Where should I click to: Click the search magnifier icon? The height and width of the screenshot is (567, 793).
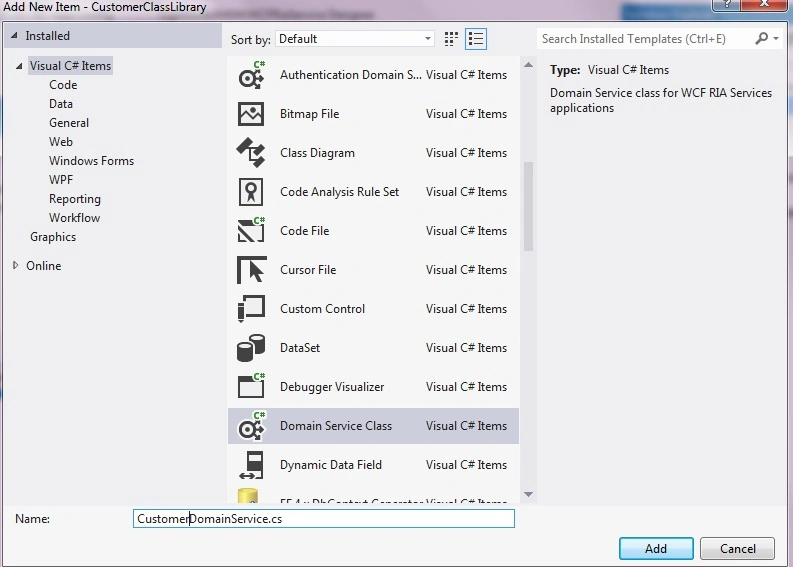coord(761,38)
